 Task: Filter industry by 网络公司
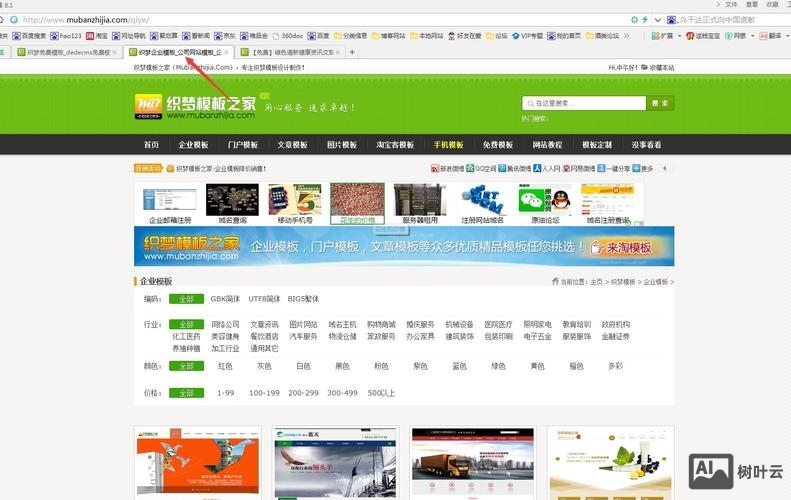(x=225, y=324)
